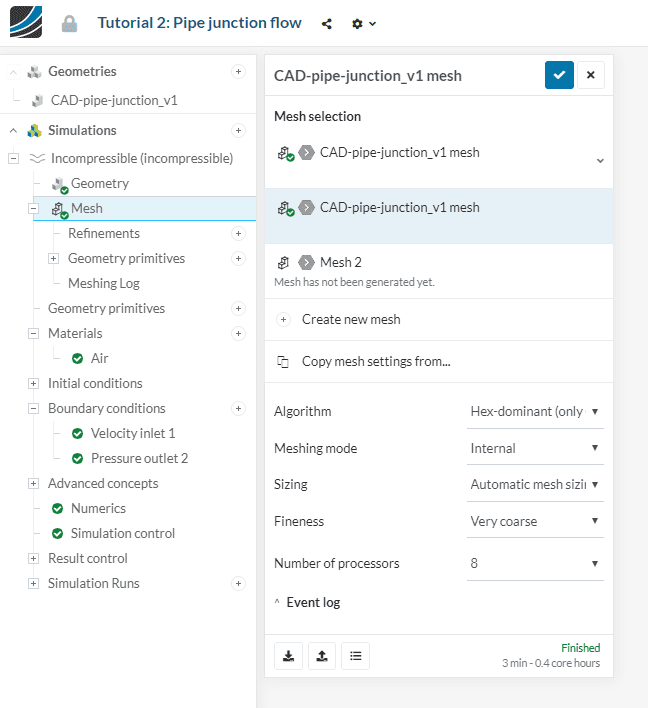648x708 pixels.
Task: Collapse the Materials tree node
Action: click(34, 333)
